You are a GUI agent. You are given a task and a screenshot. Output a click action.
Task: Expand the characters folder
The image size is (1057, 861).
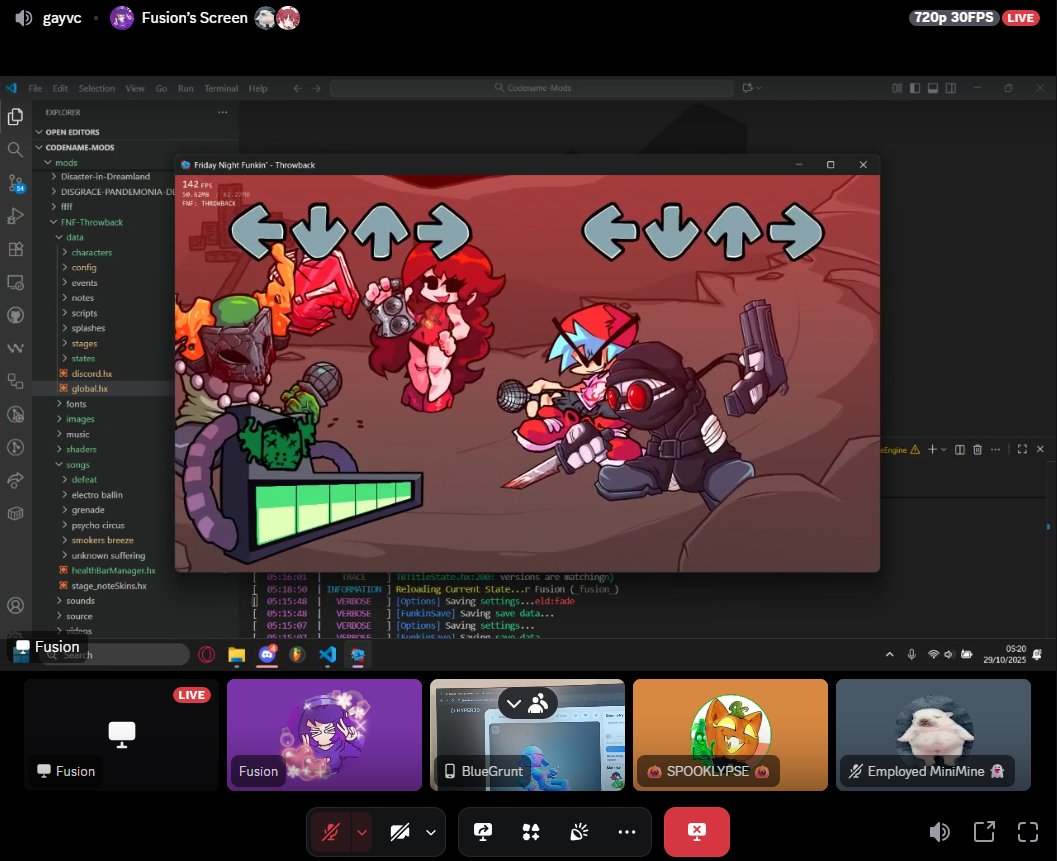click(x=91, y=252)
